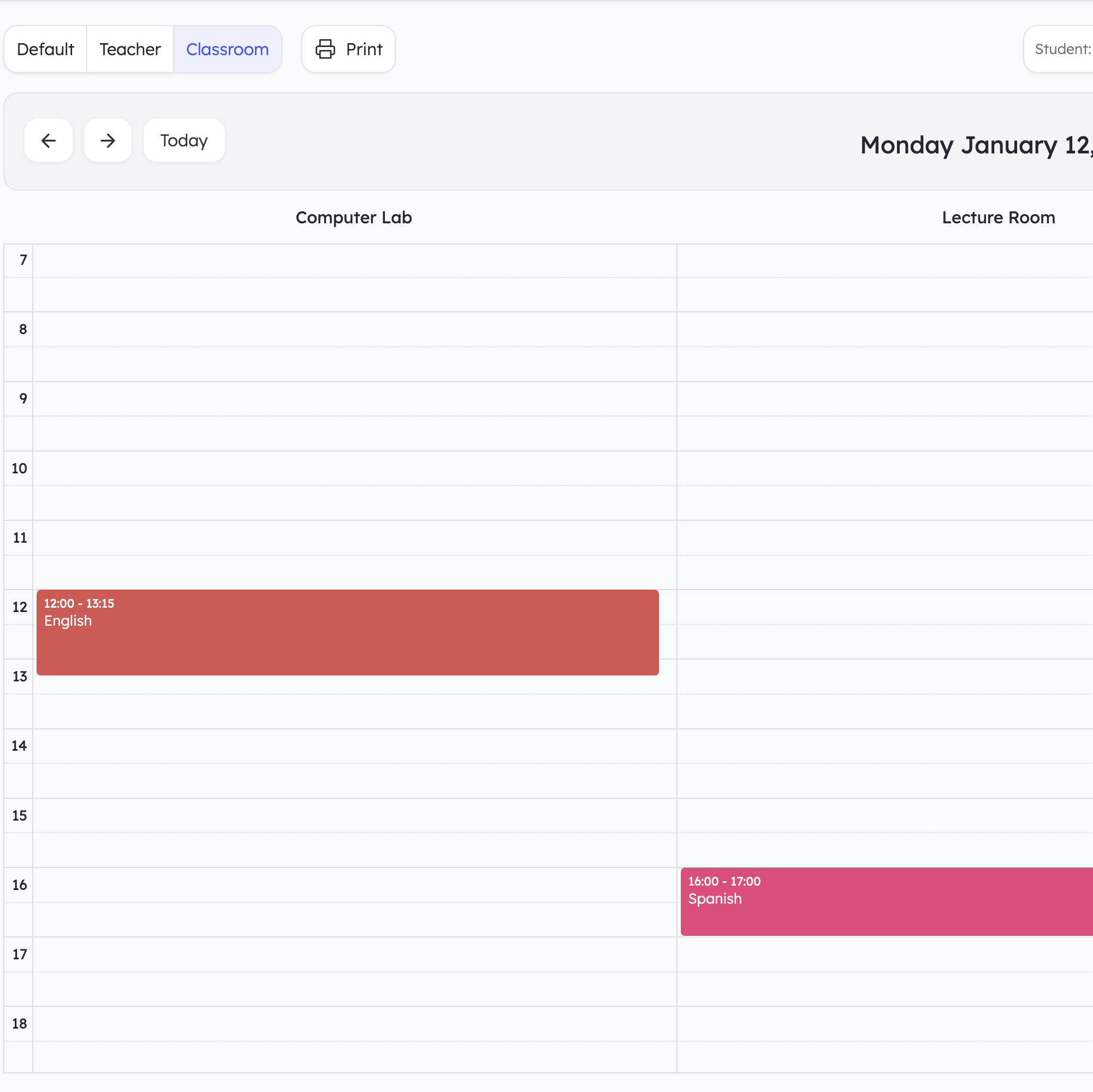Switch to Default view tab

pyautogui.click(x=45, y=49)
